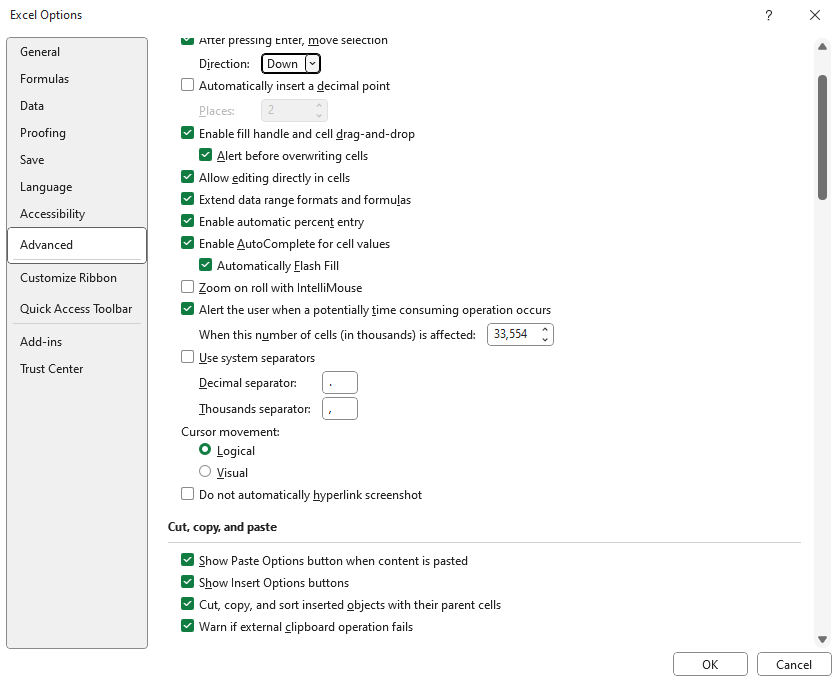
Task: Uncheck Alert before overwriting cells
Action: [x=205, y=155]
